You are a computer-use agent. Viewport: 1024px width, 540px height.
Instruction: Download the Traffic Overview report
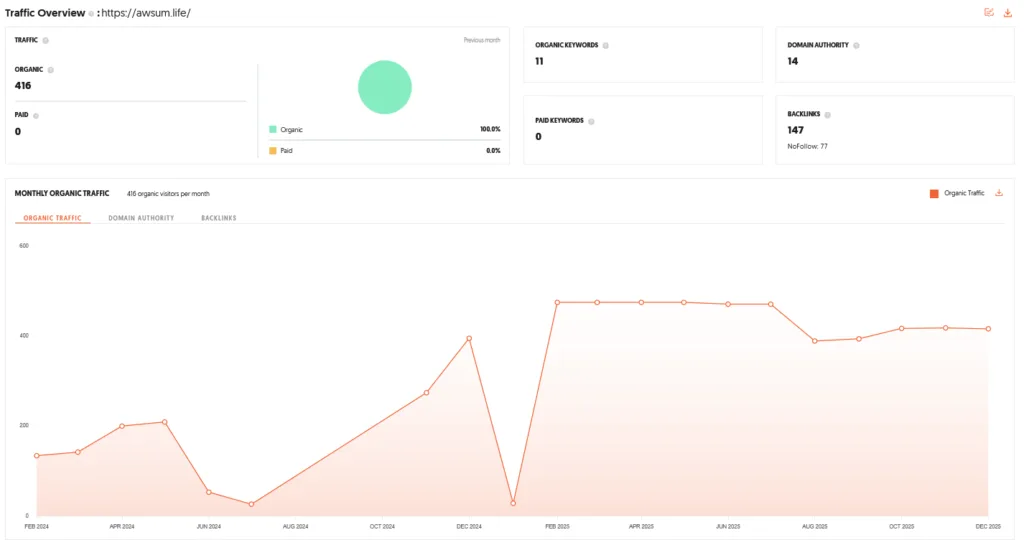tap(1008, 12)
